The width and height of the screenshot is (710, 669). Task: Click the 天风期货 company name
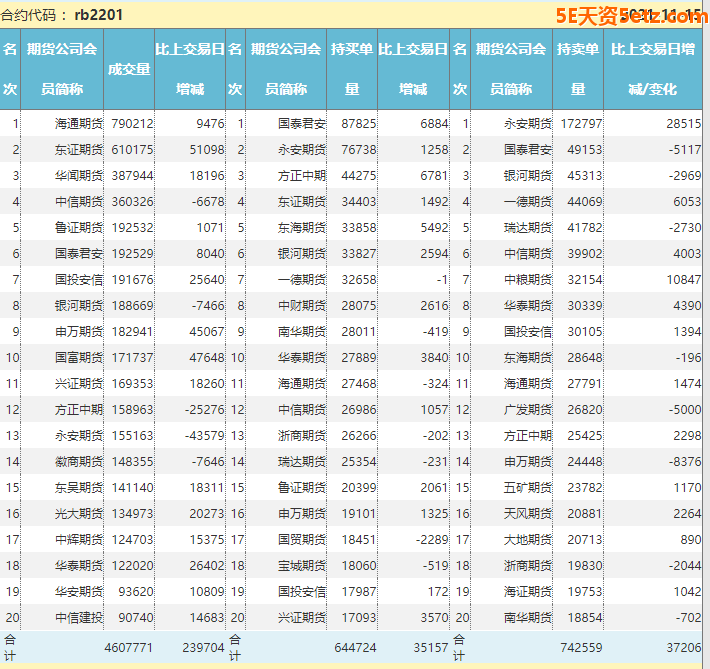coord(528,514)
